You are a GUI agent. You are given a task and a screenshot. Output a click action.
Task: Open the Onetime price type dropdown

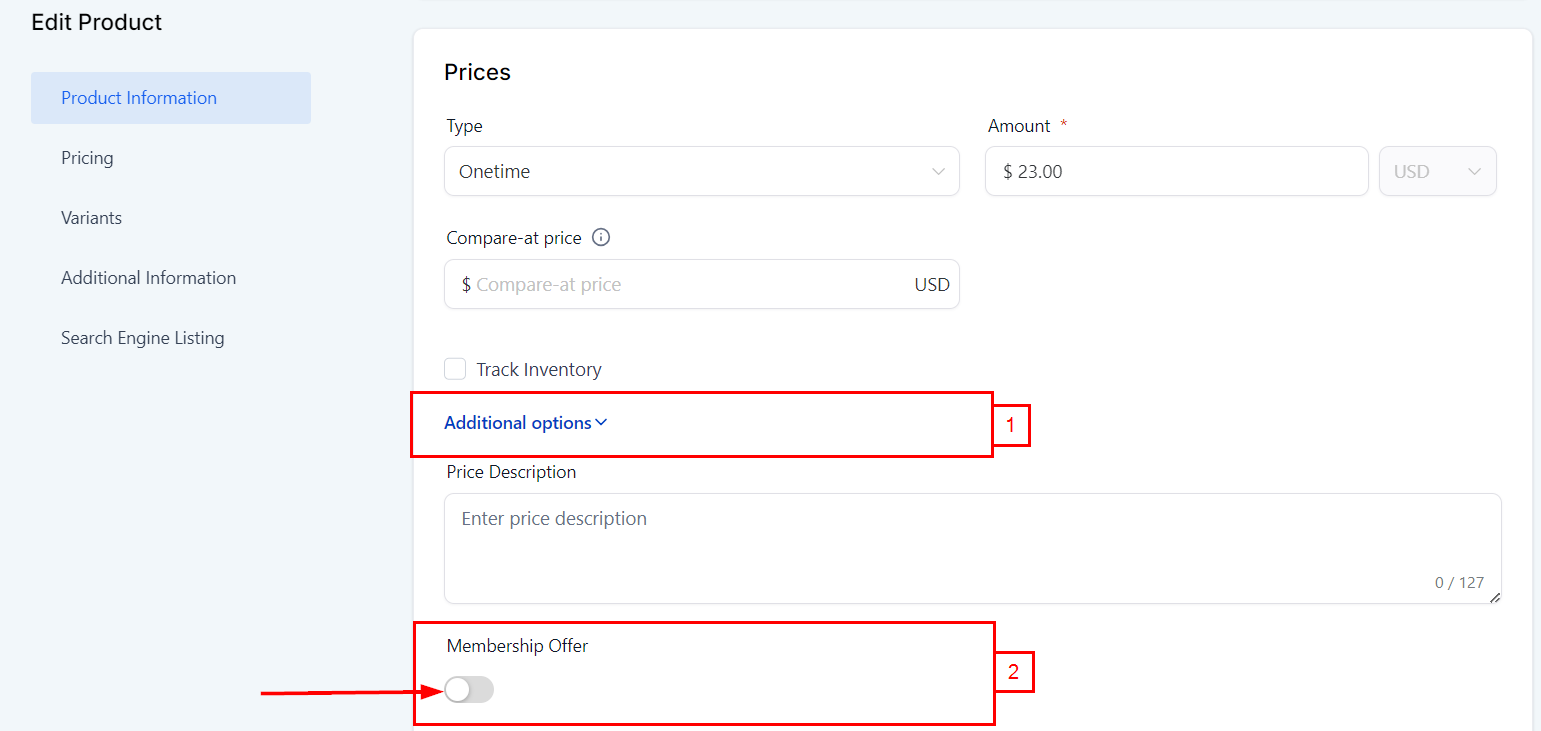(x=700, y=172)
